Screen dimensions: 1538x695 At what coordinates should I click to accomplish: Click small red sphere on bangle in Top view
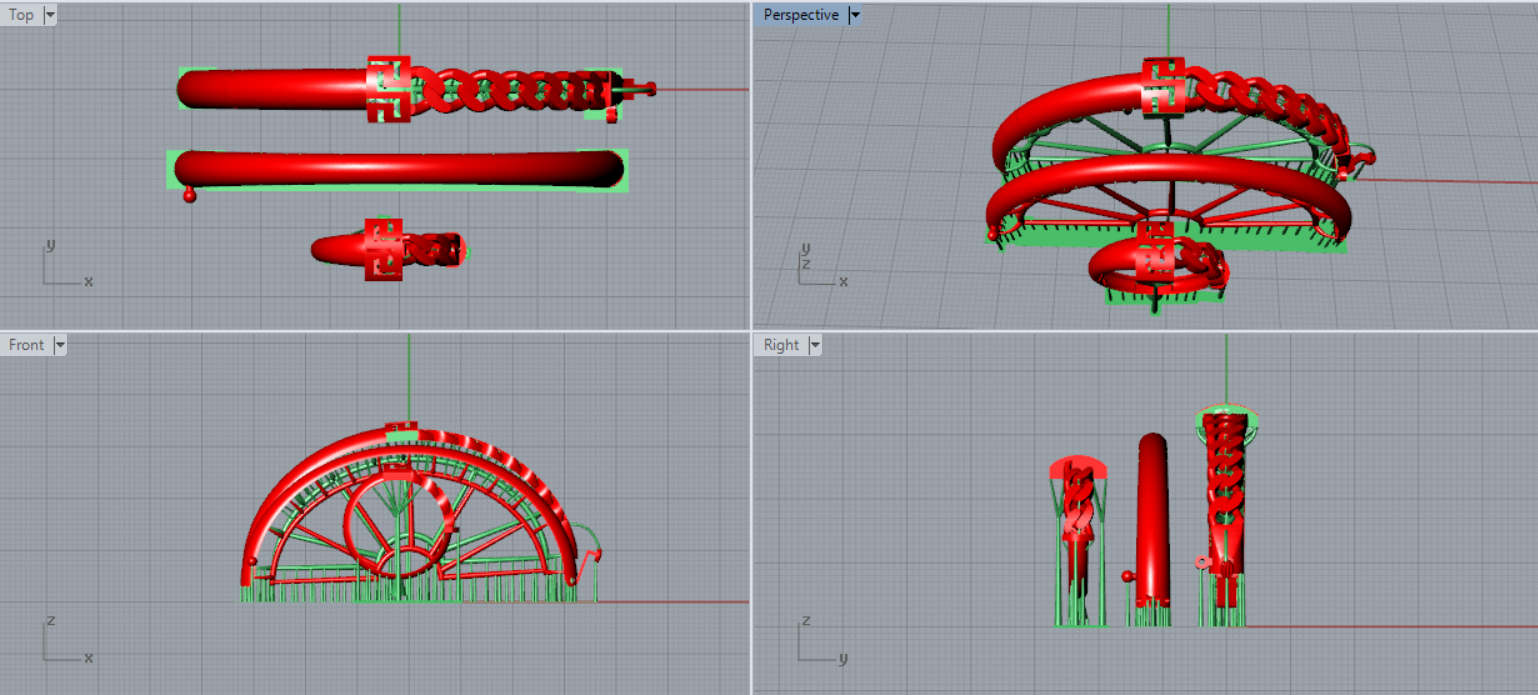click(x=189, y=196)
